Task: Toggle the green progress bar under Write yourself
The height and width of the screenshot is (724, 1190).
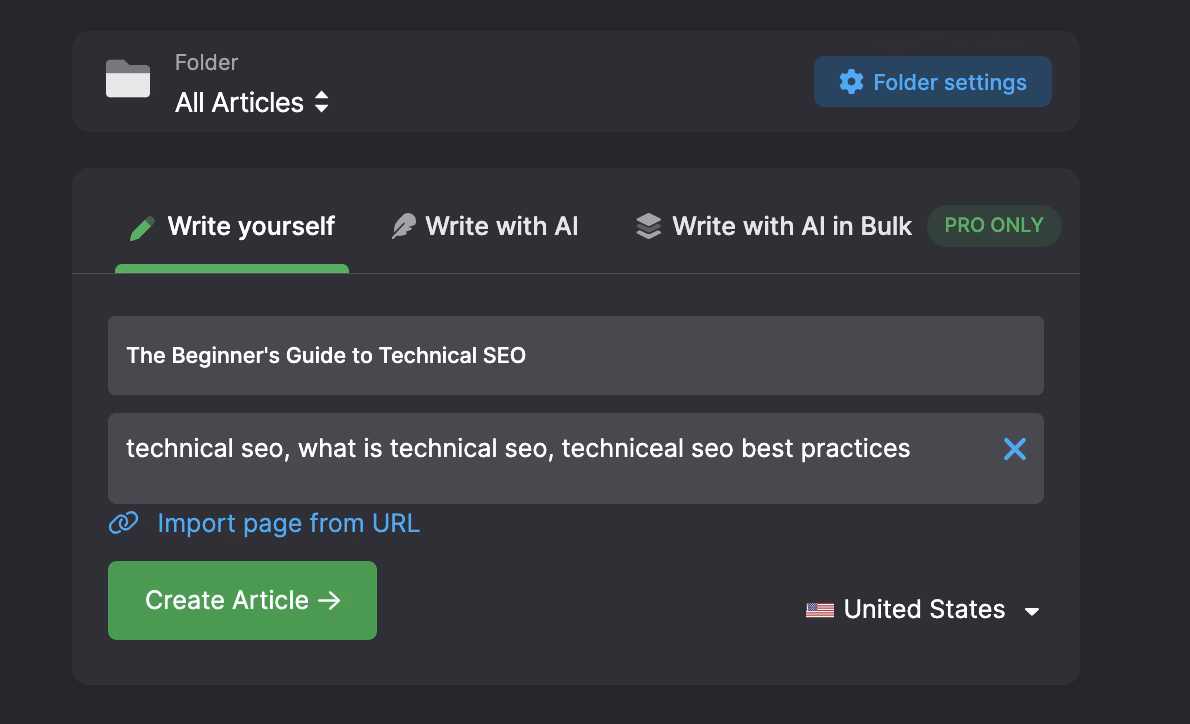Action: [231, 267]
